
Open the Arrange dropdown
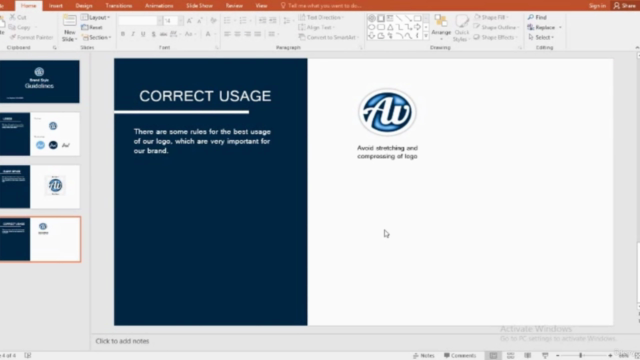pos(441,28)
